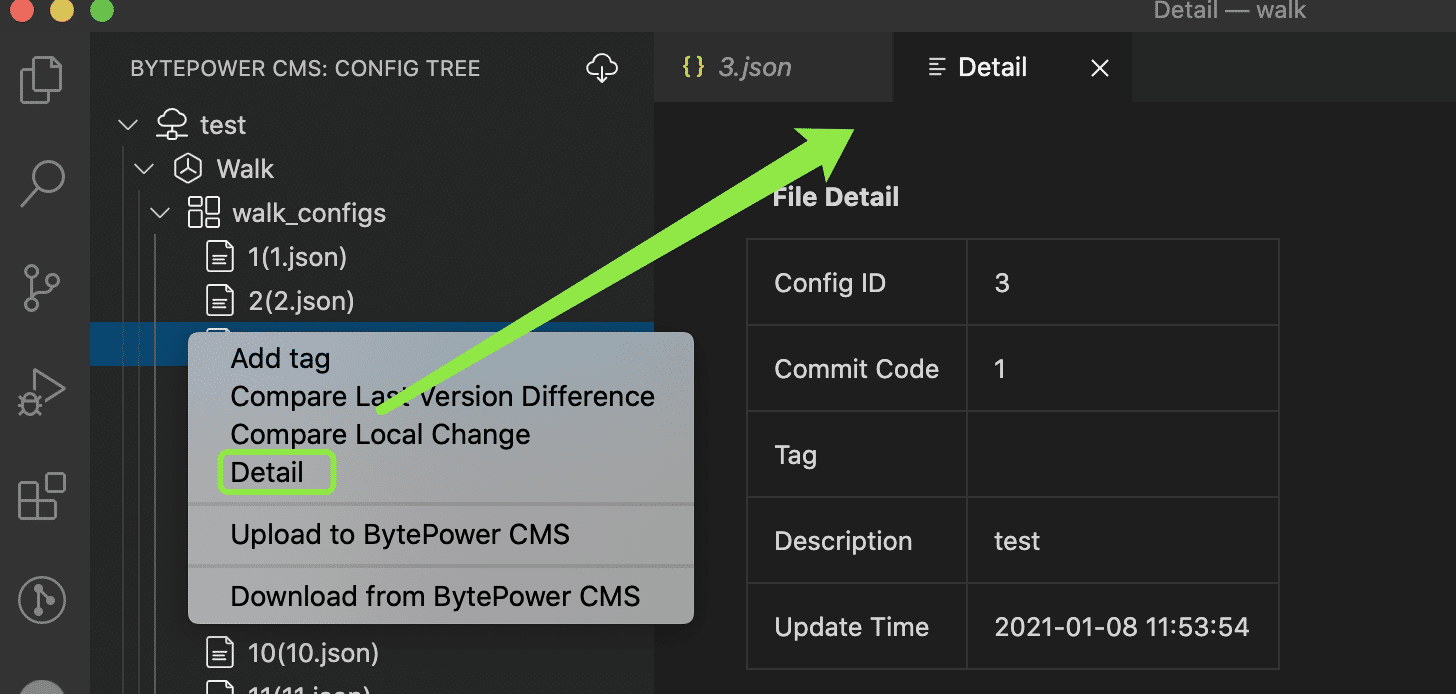The height and width of the screenshot is (694, 1456).
Task: Click the test server label
Action: click(x=222, y=125)
